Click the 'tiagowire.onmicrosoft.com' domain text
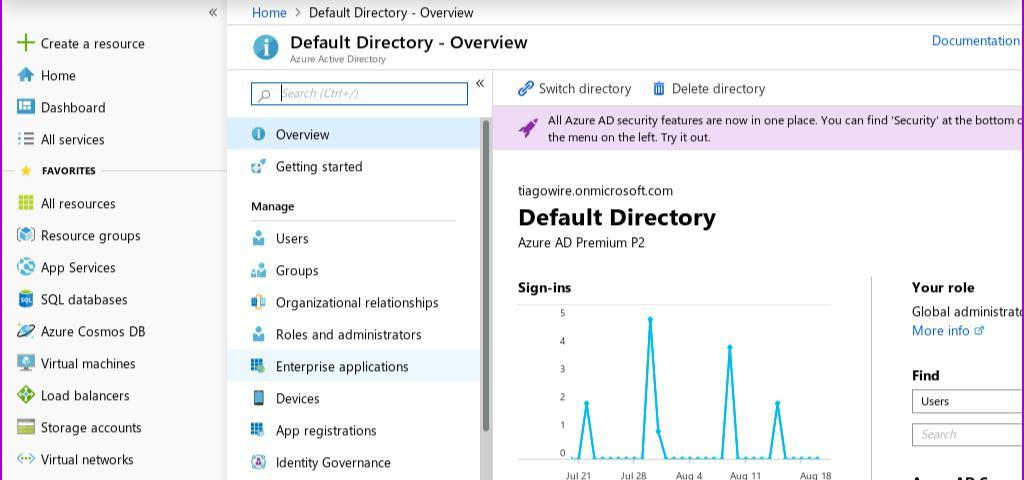1024x480 pixels. pos(595,191)
